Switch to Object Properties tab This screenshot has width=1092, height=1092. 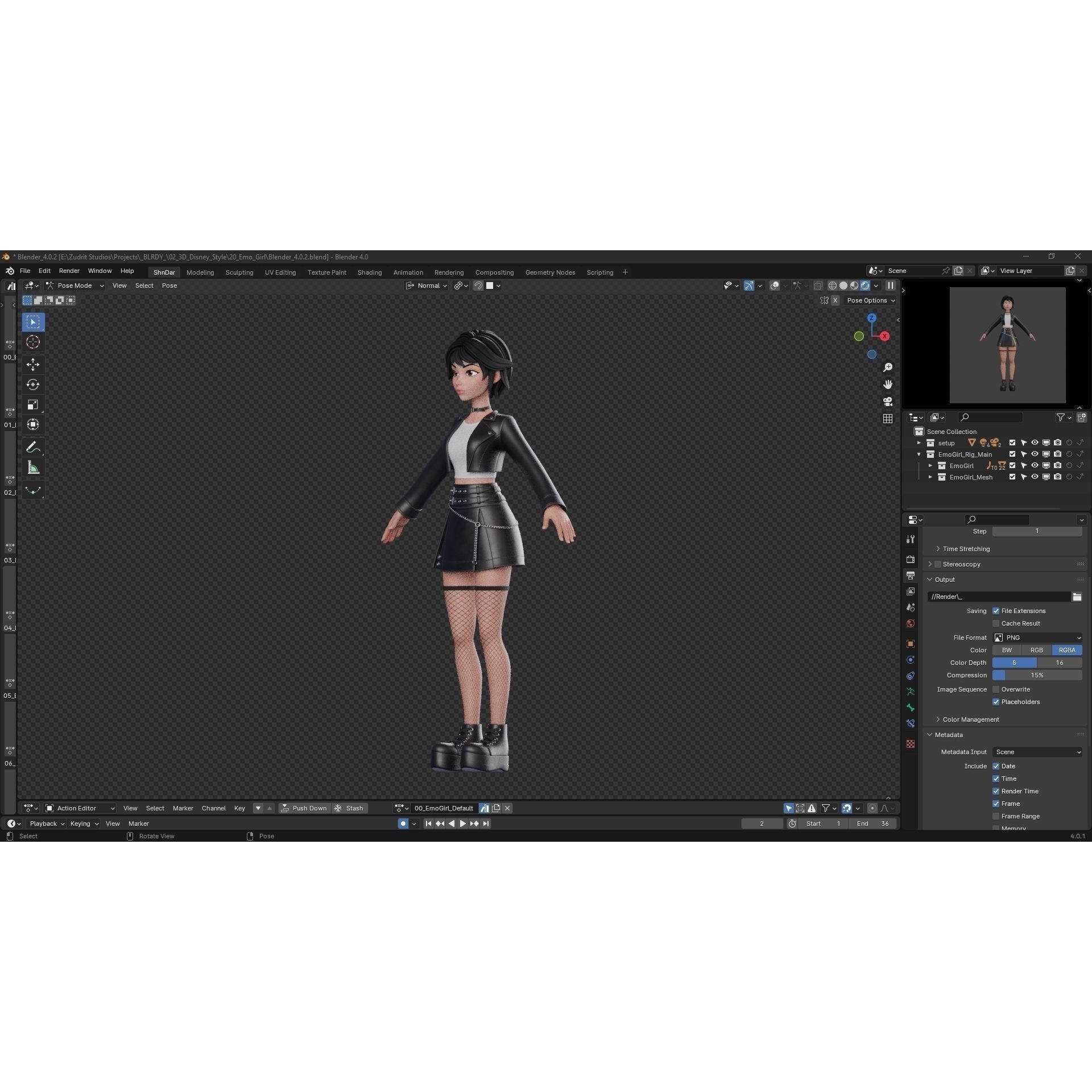pyautogui.click(x=911, y=644)
